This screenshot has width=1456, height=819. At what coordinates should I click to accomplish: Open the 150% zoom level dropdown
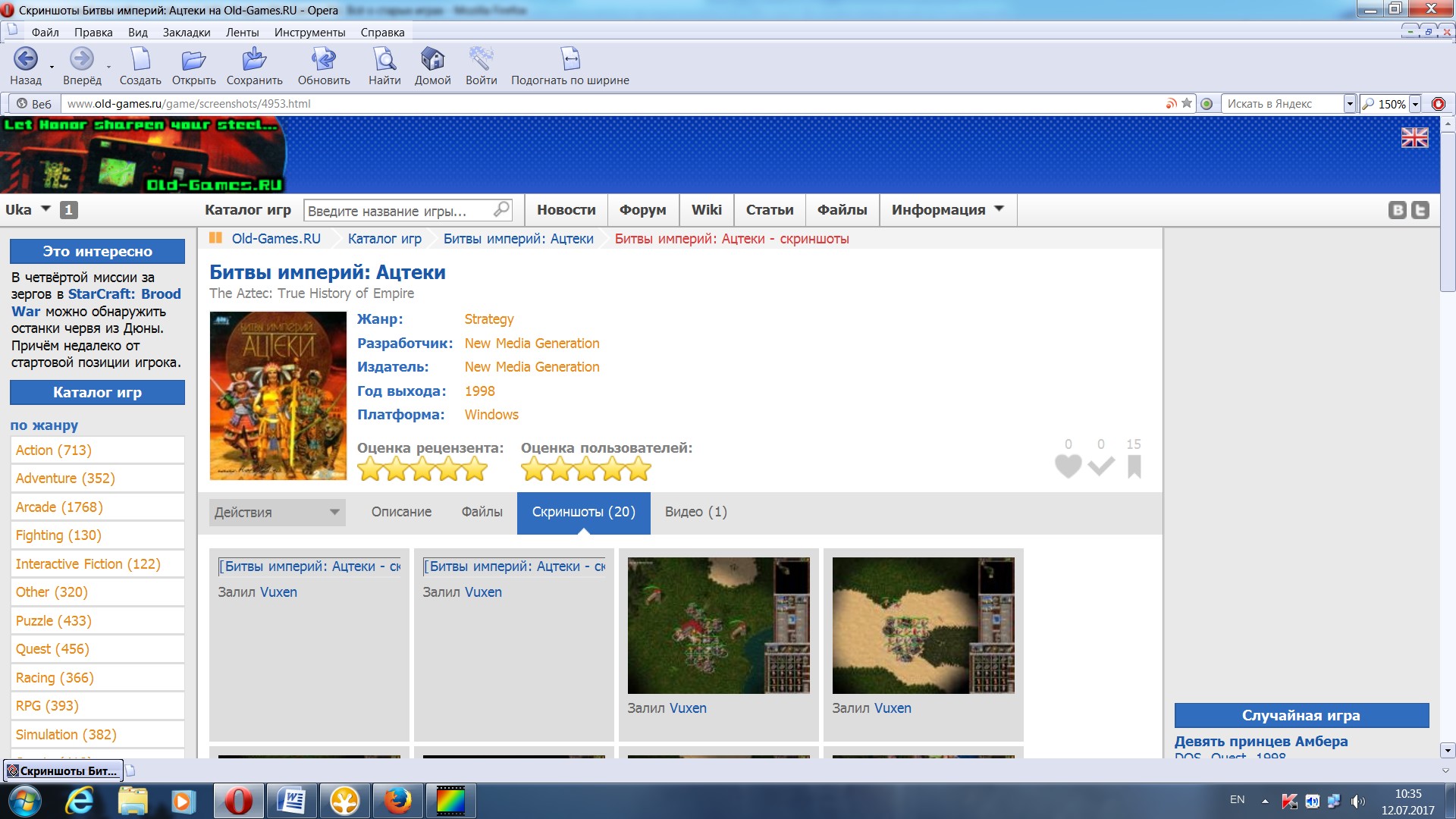point(1415,104)
